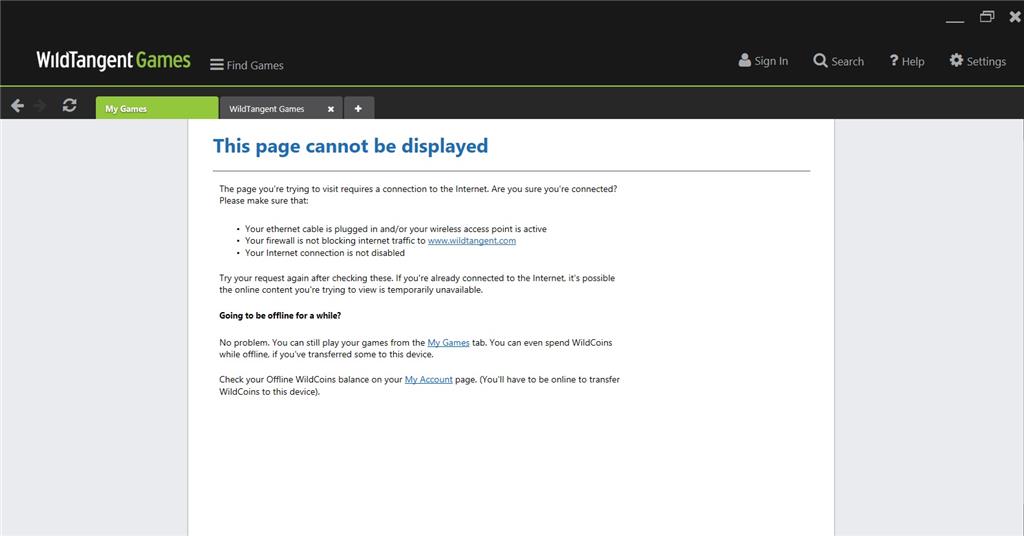Screen dimensions: 1024x536
Task: Open the Find Games menu
Action: [x=246, y=65]
